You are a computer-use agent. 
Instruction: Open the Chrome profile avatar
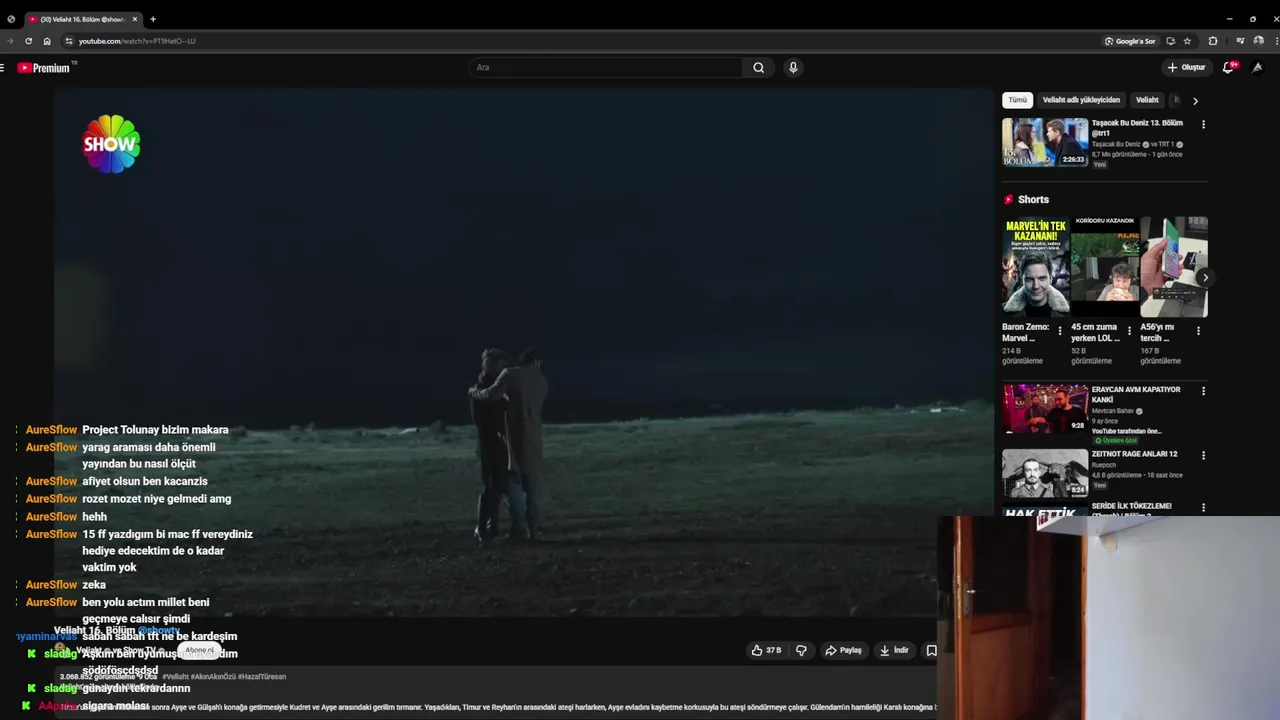1258,41
